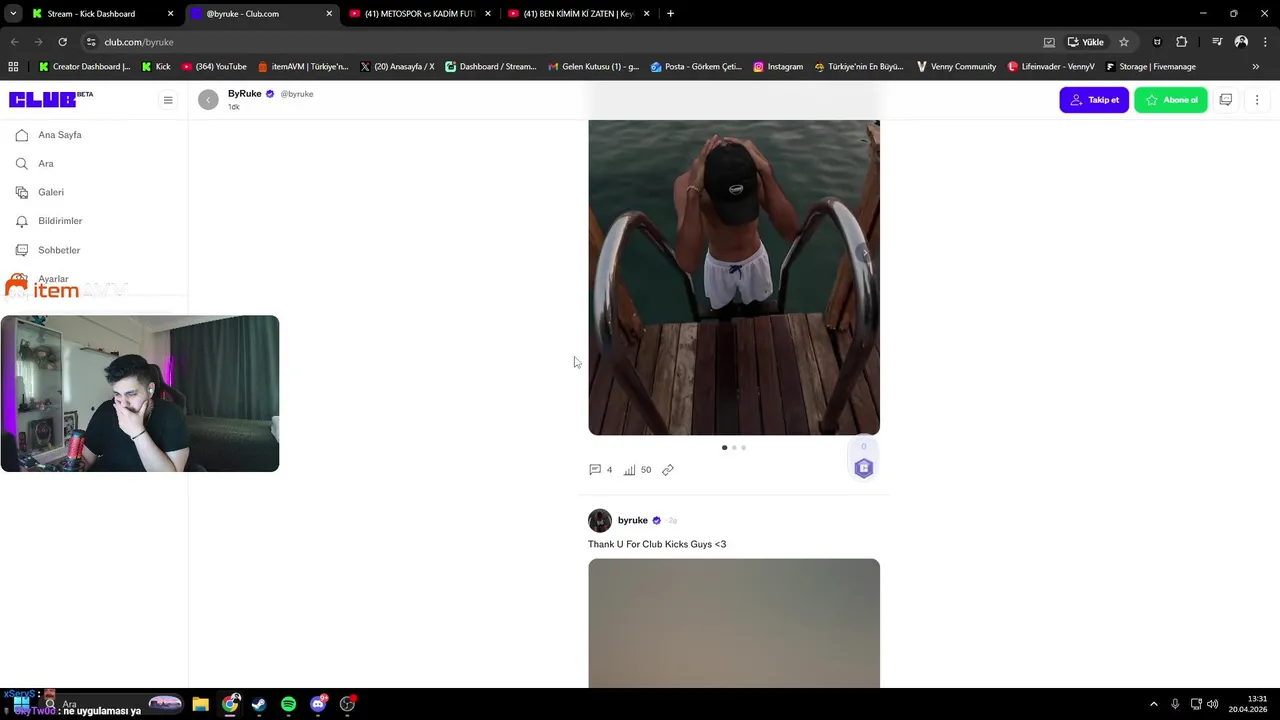The width and height of the screenshot is (1280, 720).
Task: Open the Kick bookmark
Action: click(x=156, y=66)
